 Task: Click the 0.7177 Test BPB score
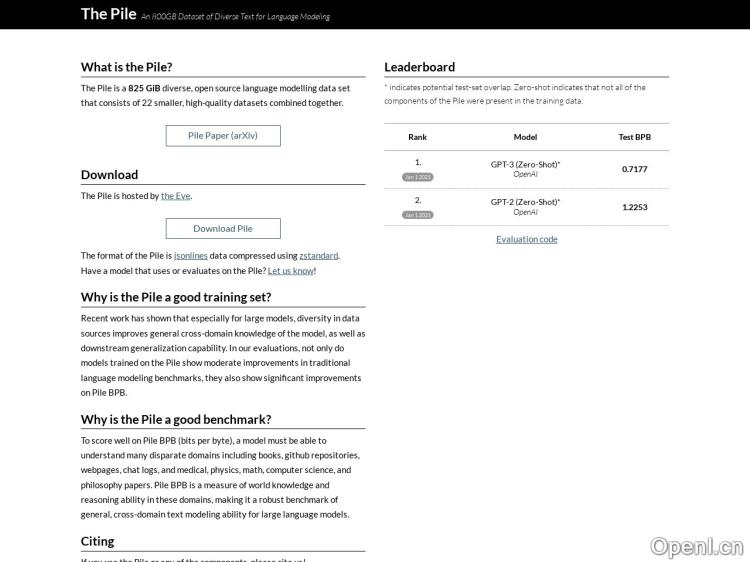(634, 169)
